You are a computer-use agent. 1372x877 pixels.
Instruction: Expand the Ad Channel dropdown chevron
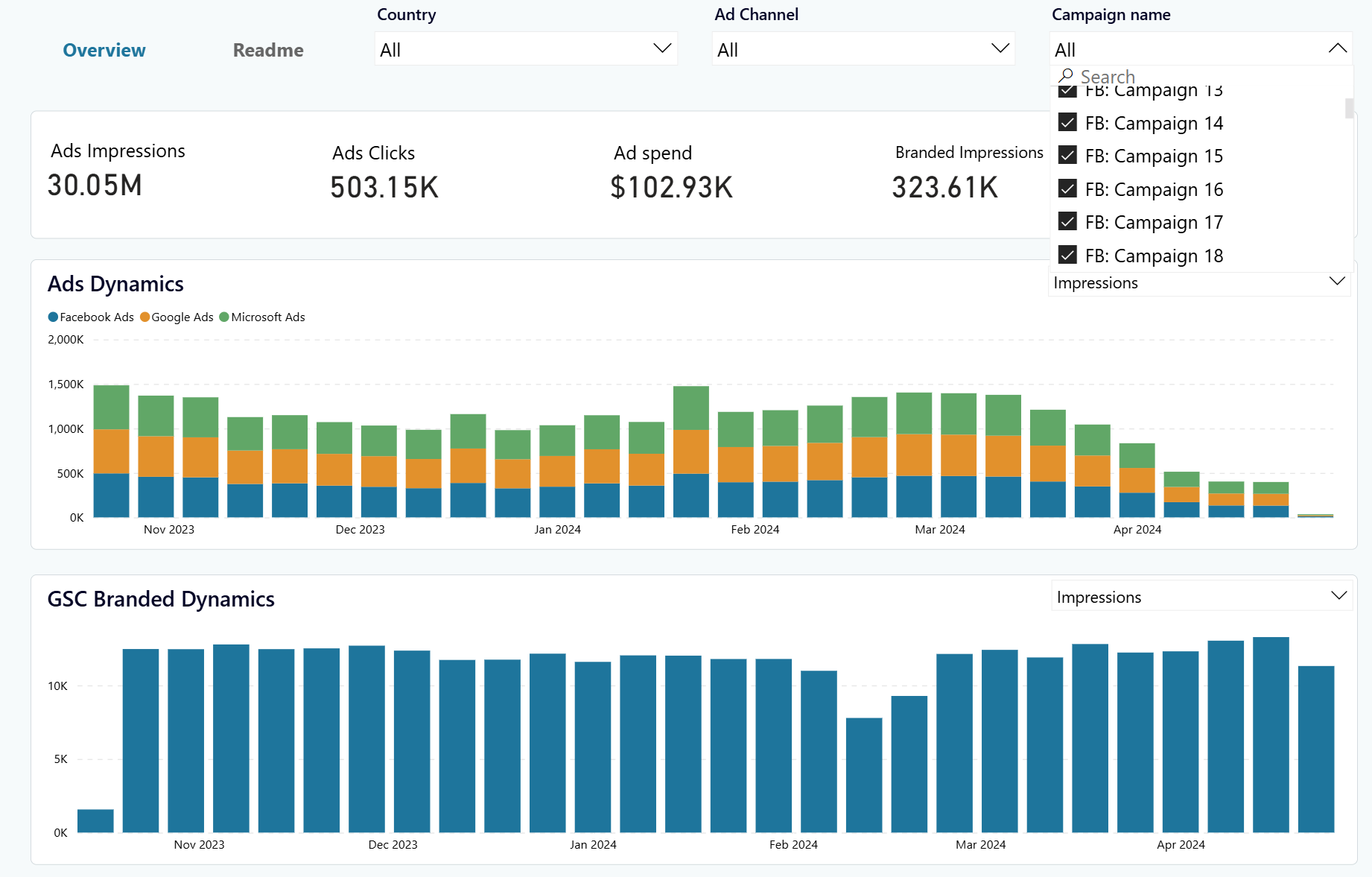(x=1000, y=48)
